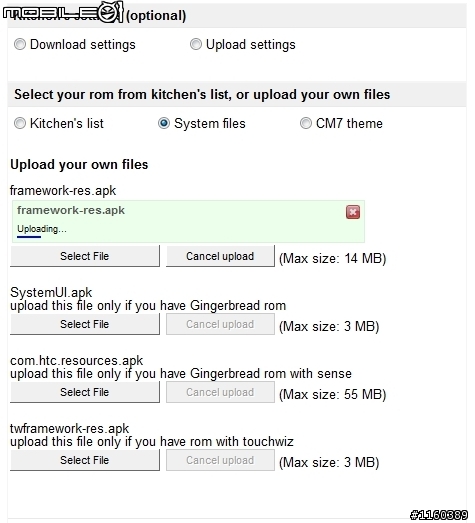
Task: Remove the framework-res.apk upload with red X
Action: (x=353, y=212)
